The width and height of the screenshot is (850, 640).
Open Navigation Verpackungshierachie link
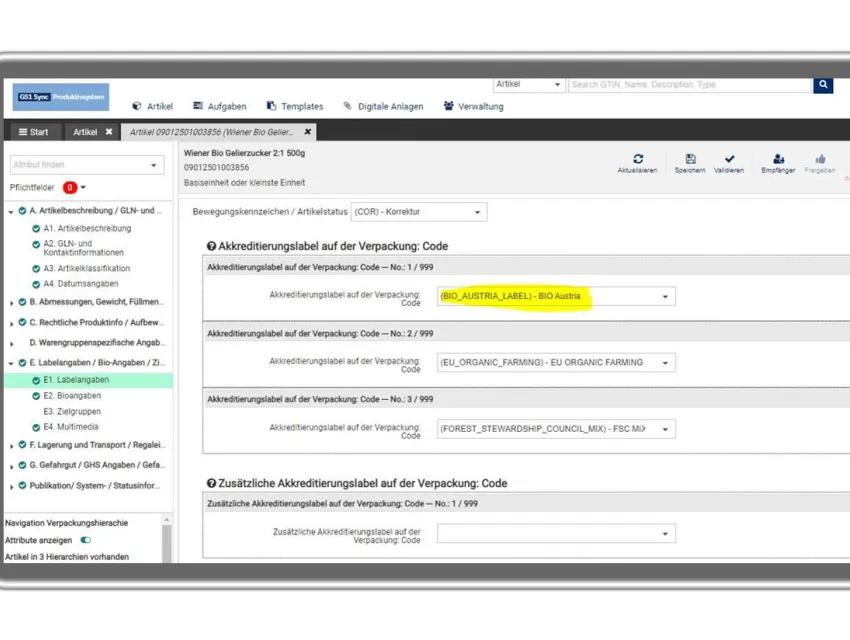click(x=65, y=522)
